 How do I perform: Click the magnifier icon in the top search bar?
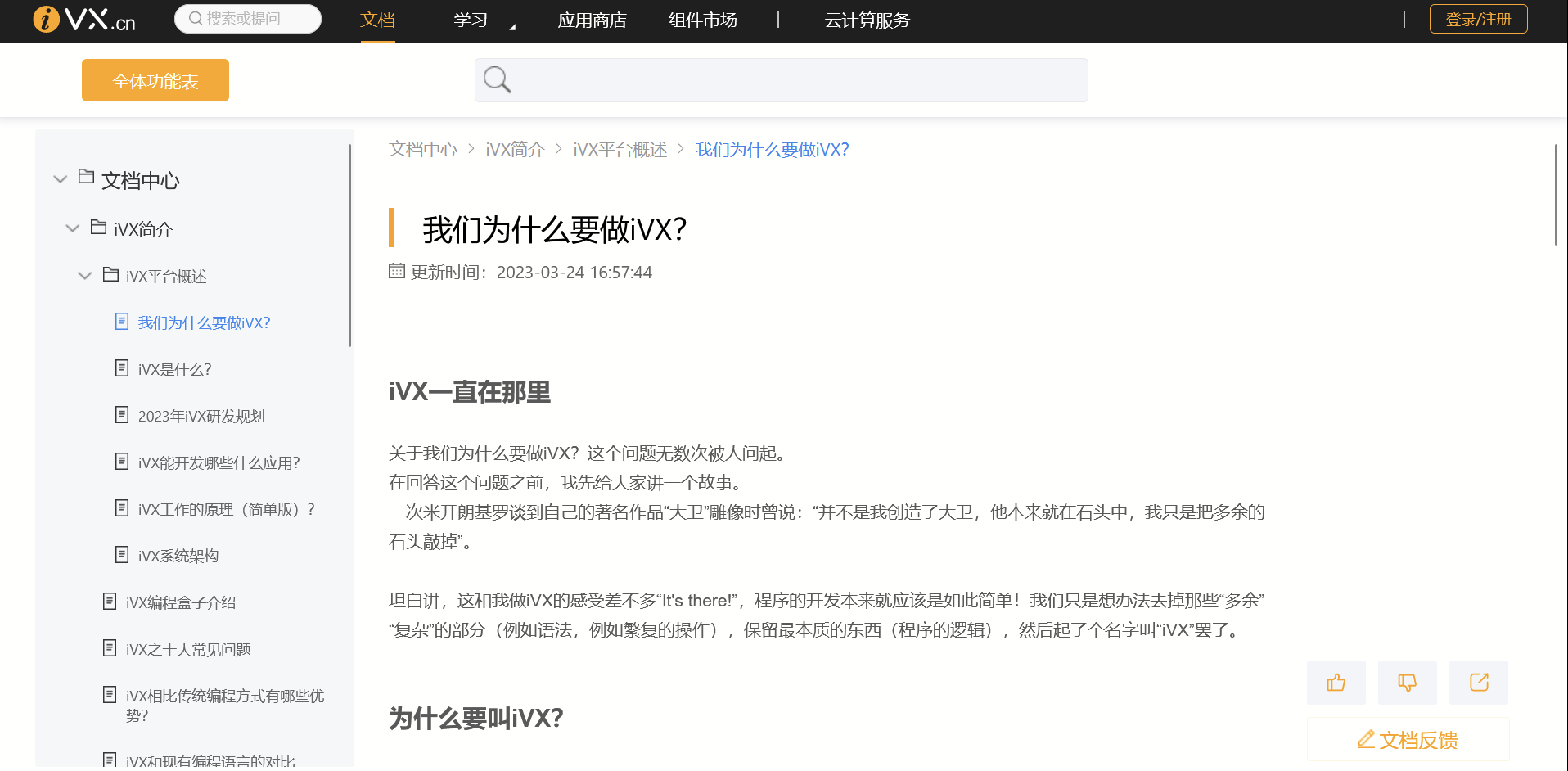[x=194, y=18]
